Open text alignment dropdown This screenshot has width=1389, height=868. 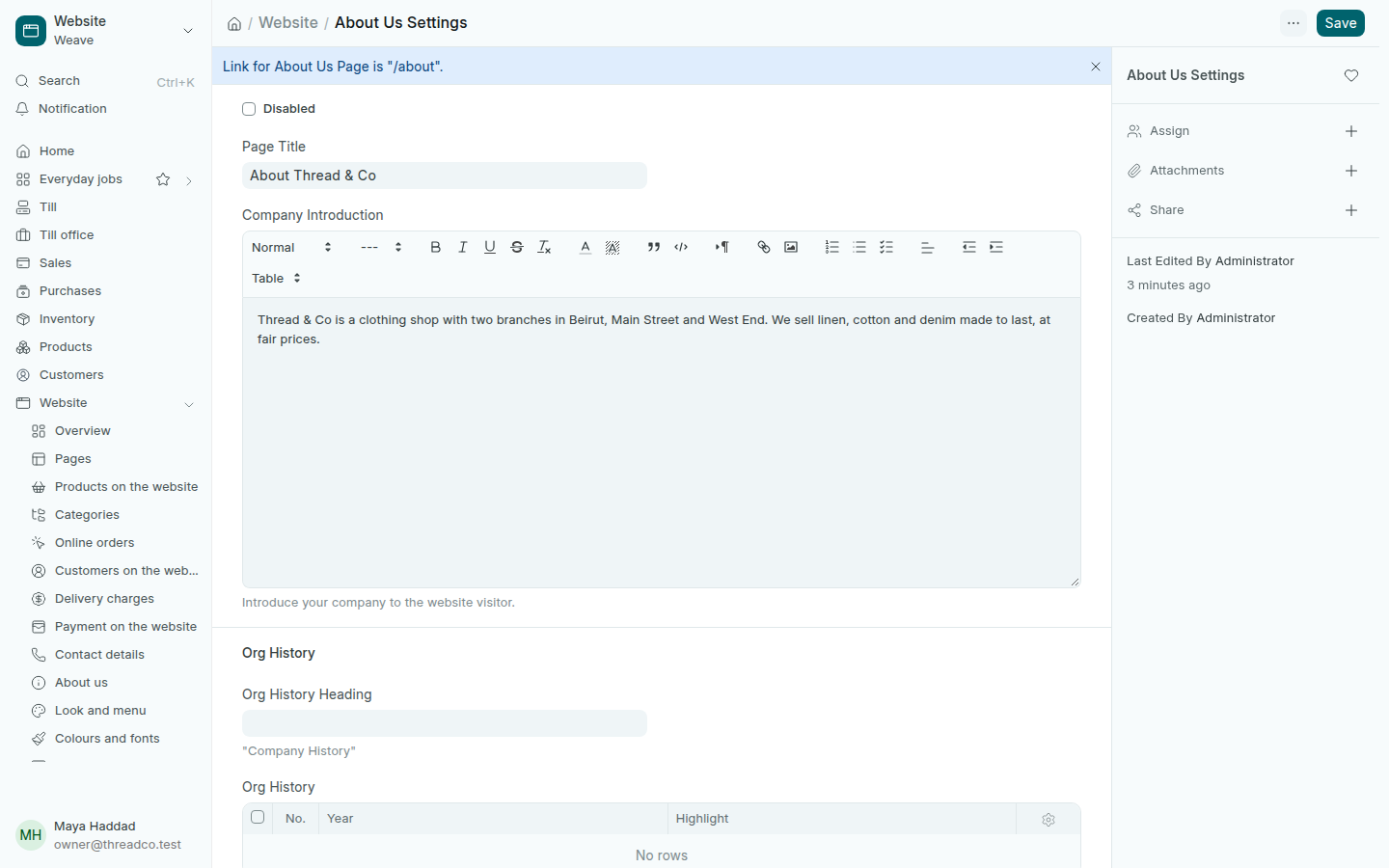[928, 248]
